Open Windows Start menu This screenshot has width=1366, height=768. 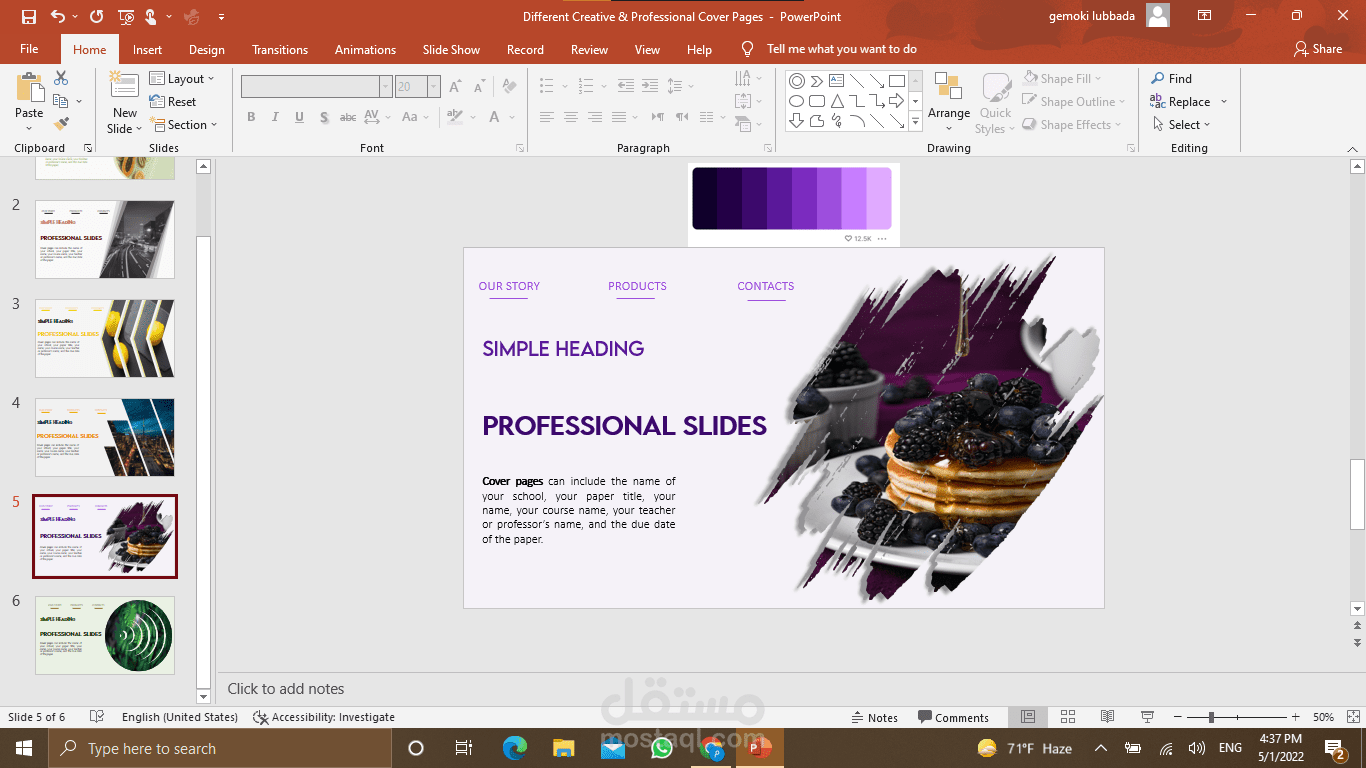(x=23, y=748)
